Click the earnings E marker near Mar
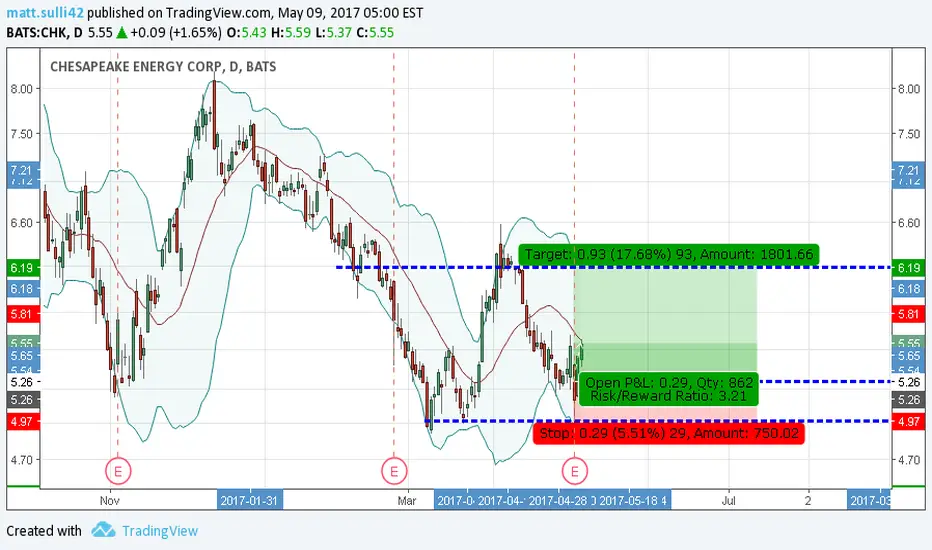 click(394, 472)
